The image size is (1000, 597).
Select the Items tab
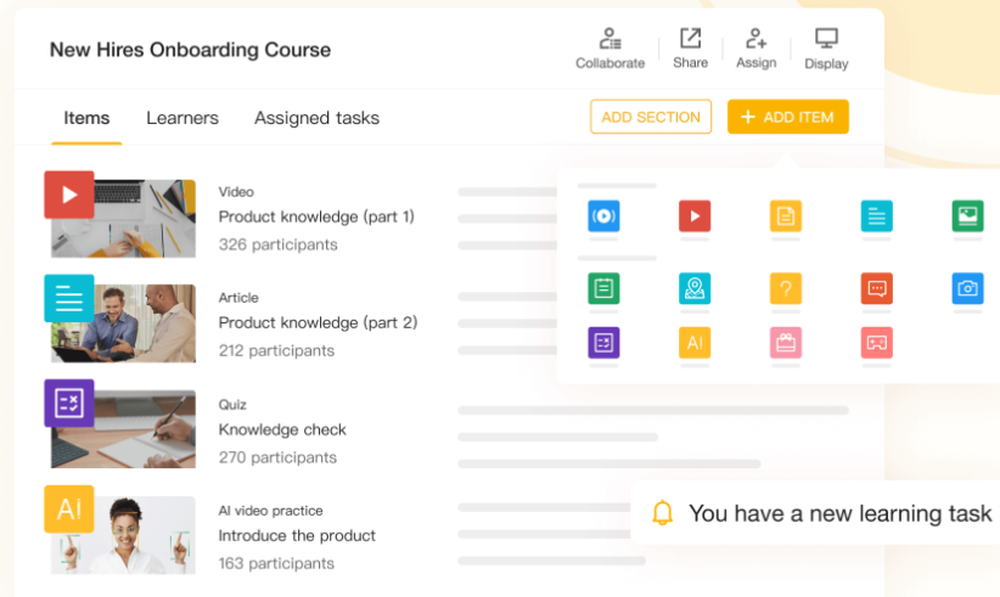point(87,118)
